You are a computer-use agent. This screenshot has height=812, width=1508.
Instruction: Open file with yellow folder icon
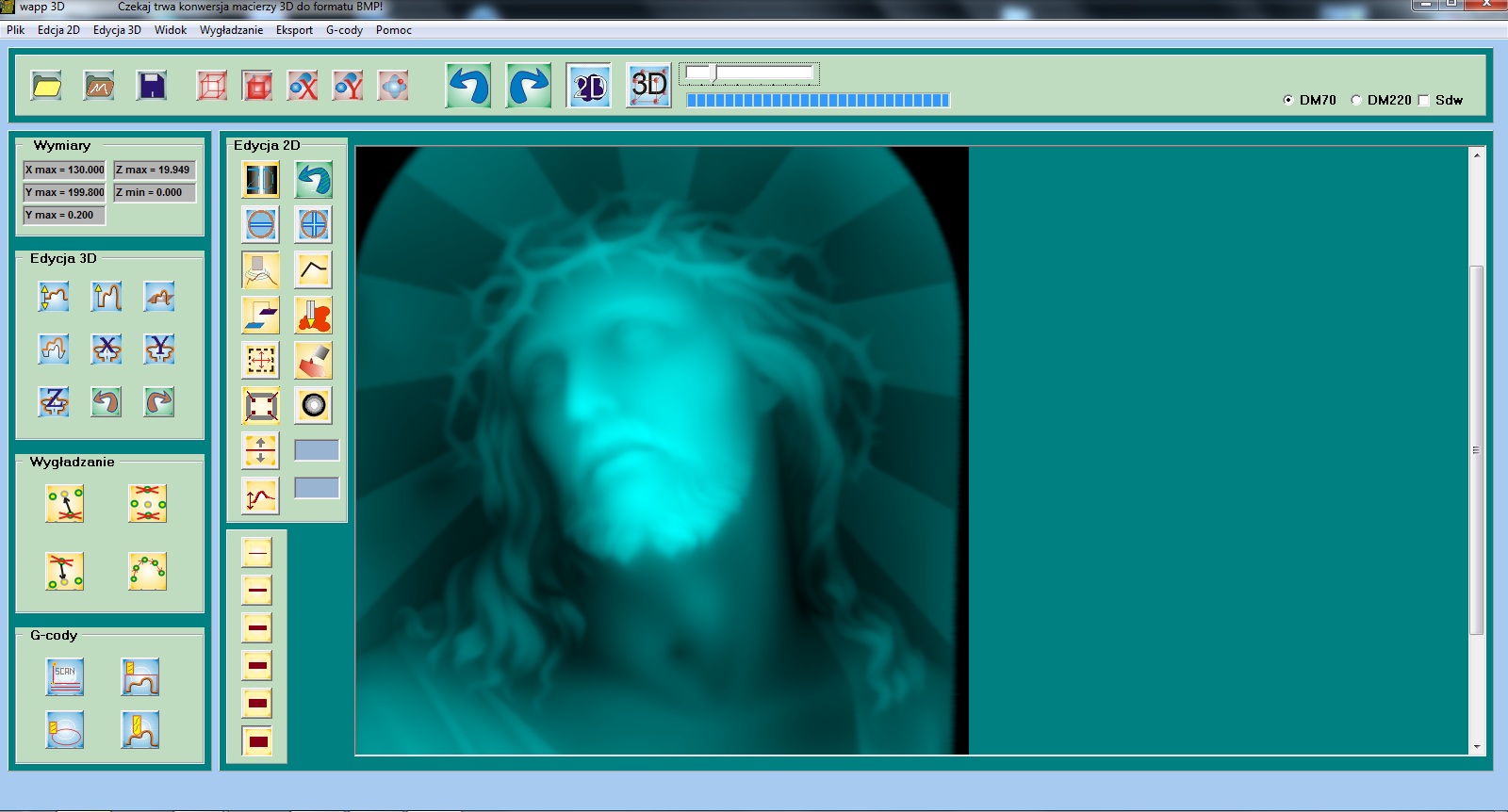(x=46, y=86)
